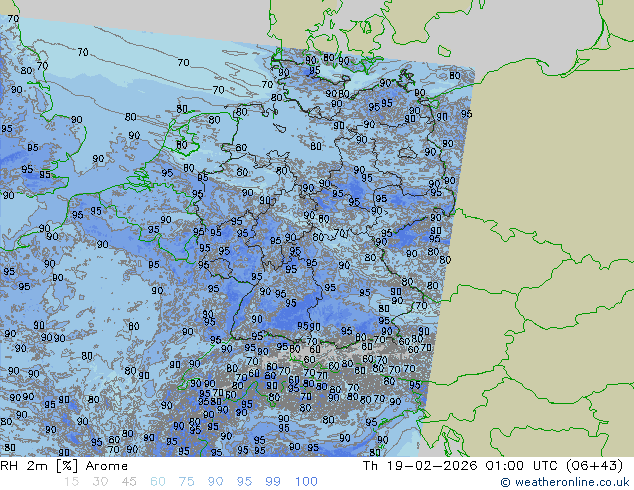Viewport: 634px width, 490px height.
Task: Click legend value 15 in the colour scale
Action: pyautogui.click(x=71, y=482)
